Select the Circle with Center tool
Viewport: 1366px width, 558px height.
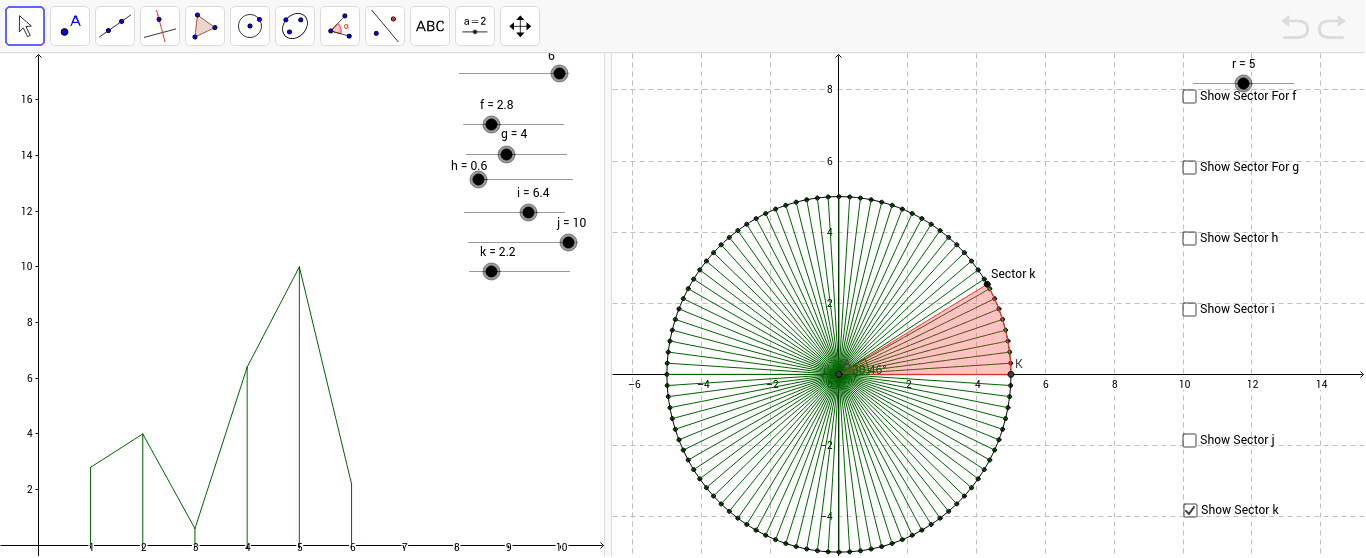(x=250, y=26)
